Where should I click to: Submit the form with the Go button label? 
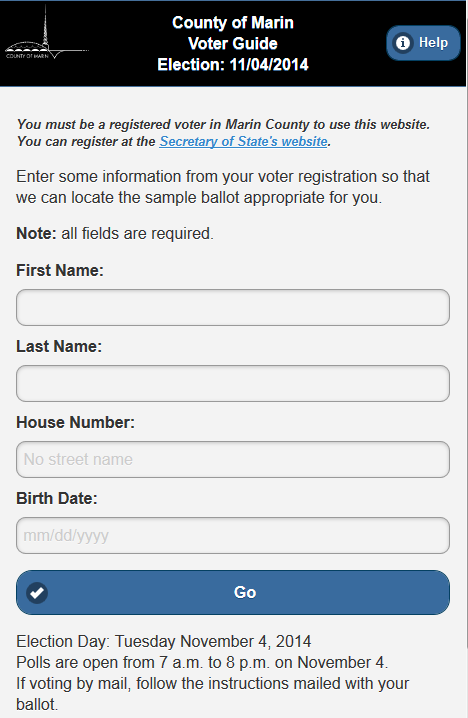pyautogui.click(x=245, y=593)
